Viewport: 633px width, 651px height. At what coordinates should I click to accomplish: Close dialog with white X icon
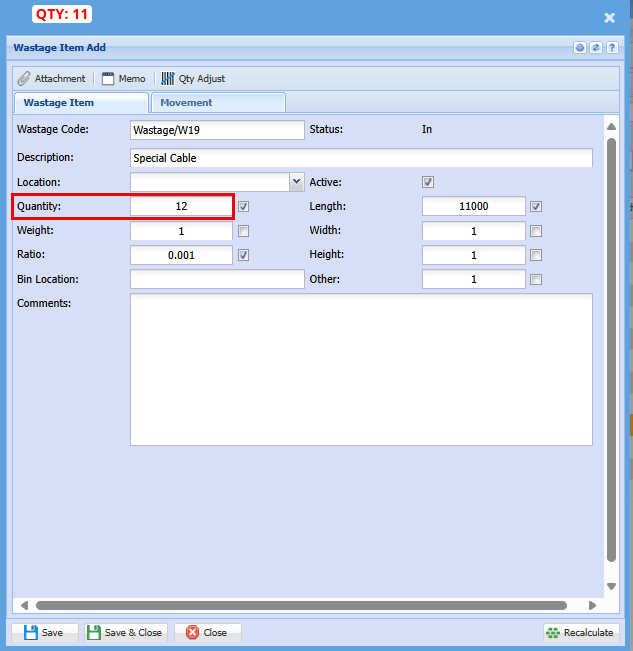pos(609,17)
